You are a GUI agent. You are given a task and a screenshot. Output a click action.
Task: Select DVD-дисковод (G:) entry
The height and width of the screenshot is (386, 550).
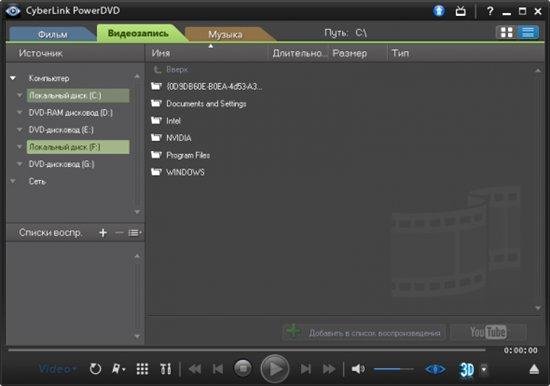coord(61,164)
